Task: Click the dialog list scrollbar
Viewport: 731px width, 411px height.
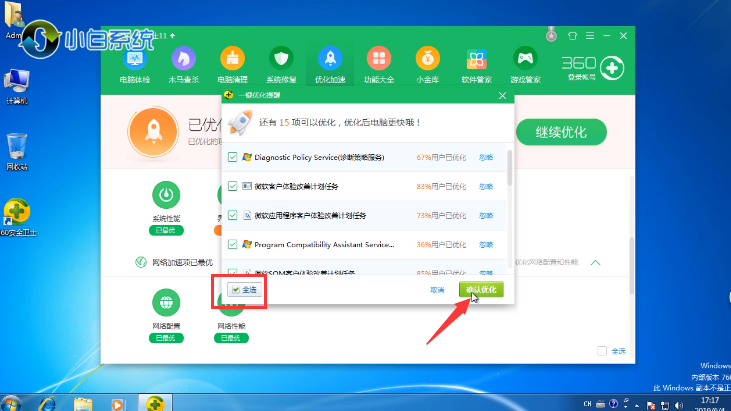Action: [x=510, y=168]
